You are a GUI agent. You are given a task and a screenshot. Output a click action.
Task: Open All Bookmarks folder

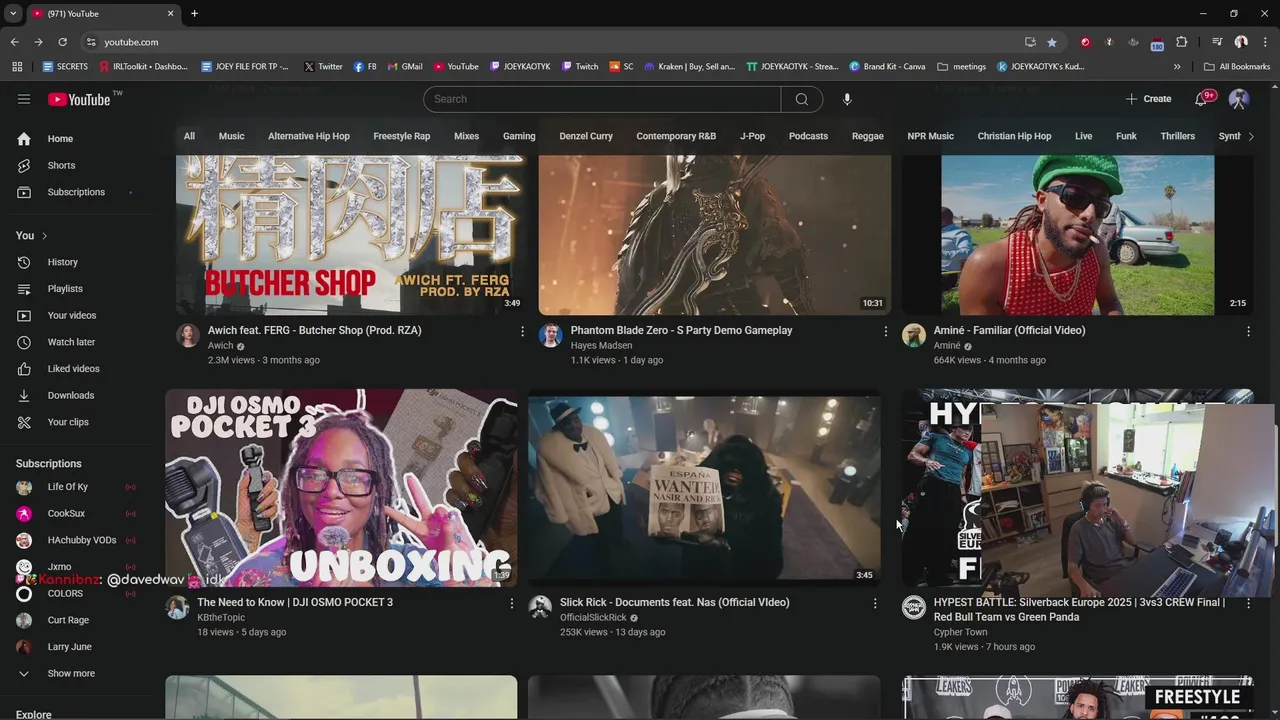tap(1237, 67)
